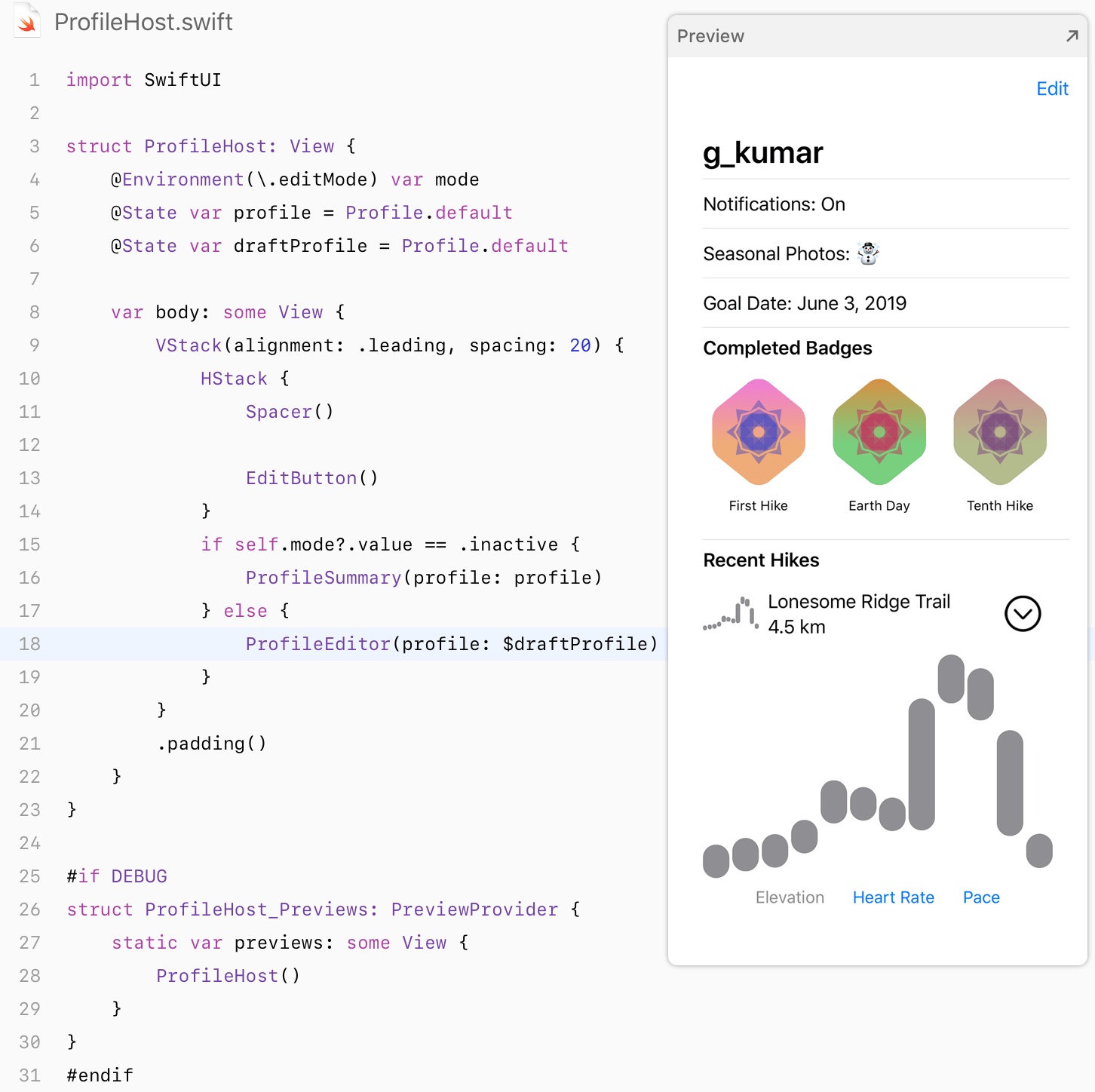Screen dimensions: 1095x1092
Task: Collapse hike details with the circled chevron
Action: pyautogui.click(x=1022, y=614)
